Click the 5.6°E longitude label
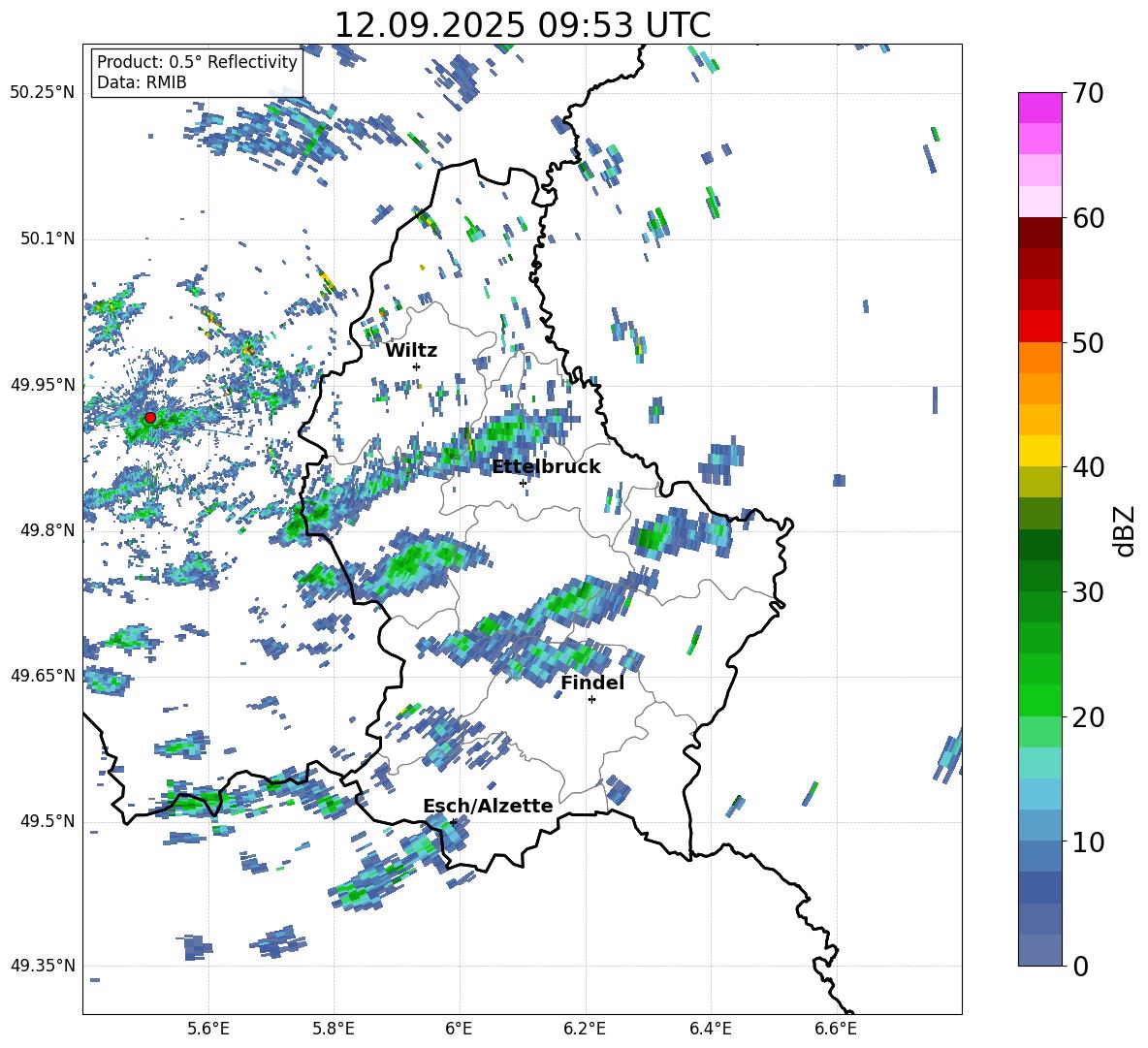This screenshot has height=1048, width=1148. coord(208,1029)
